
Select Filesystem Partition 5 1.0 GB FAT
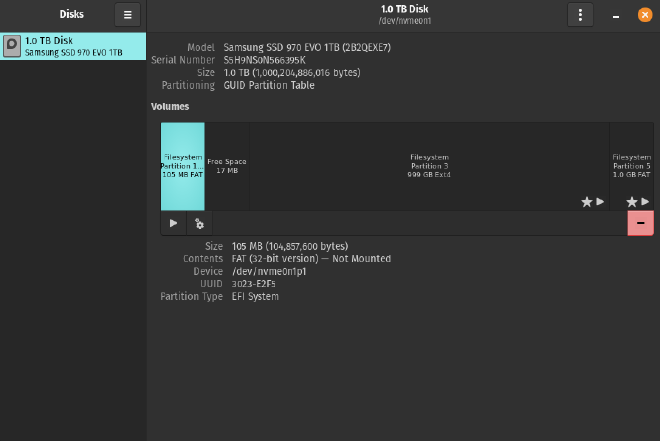[x=631, y=166]
